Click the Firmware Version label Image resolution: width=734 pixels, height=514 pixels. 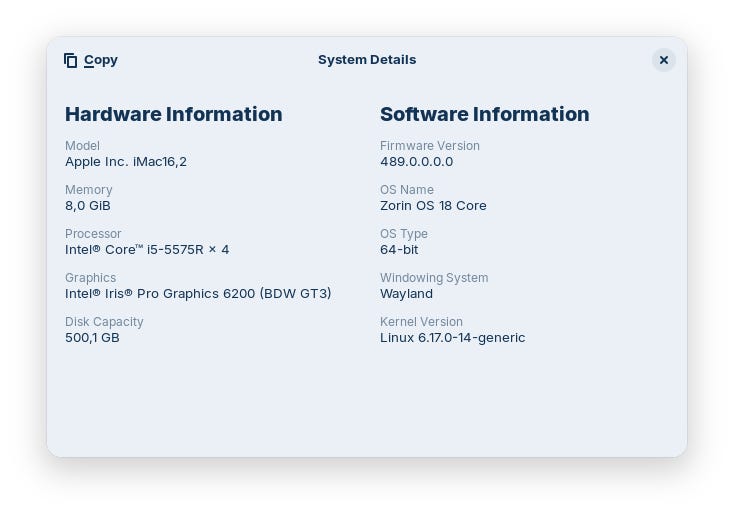tap(430, 146)
